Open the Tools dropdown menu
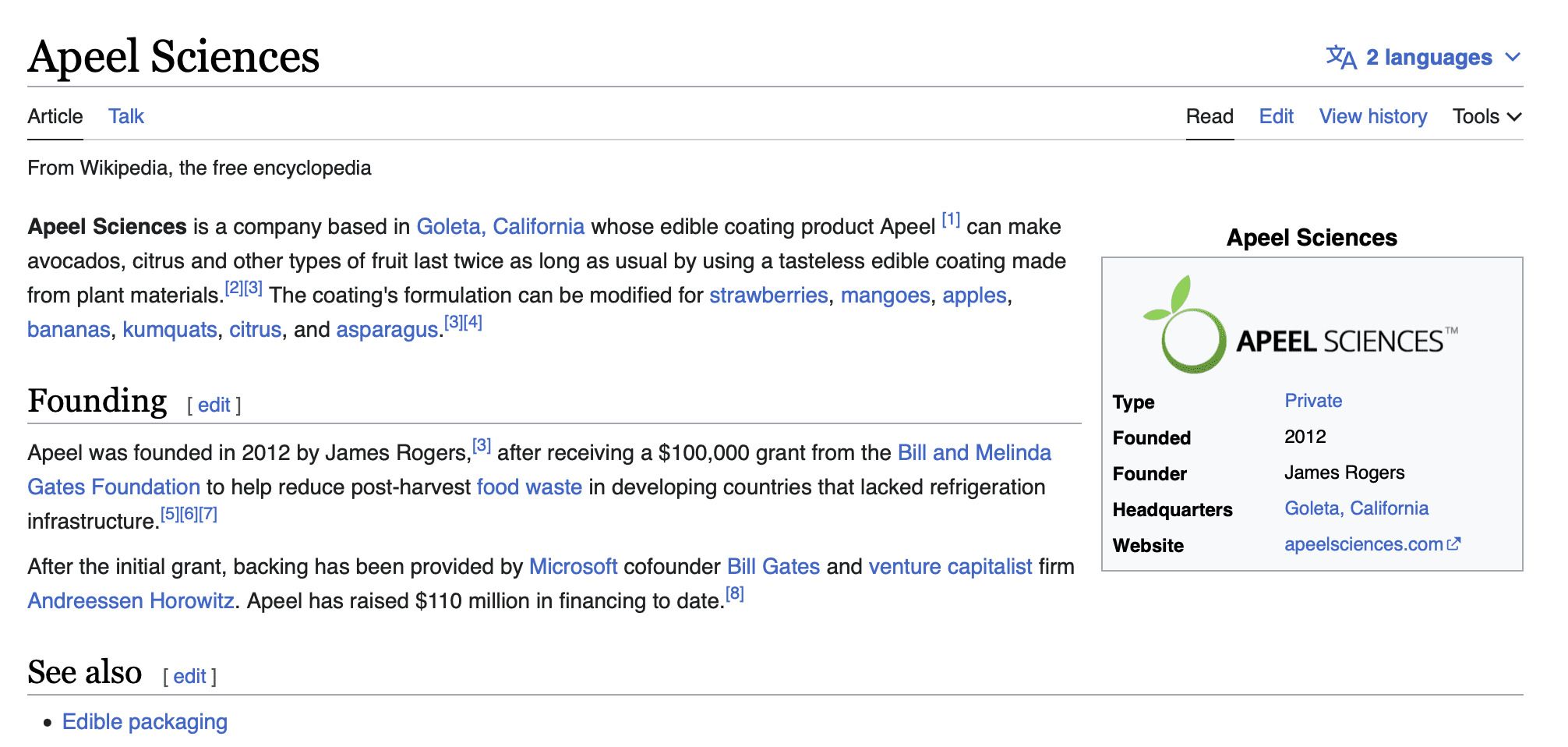This screenshot has height=747, width=1568. tap(1486, 117)
